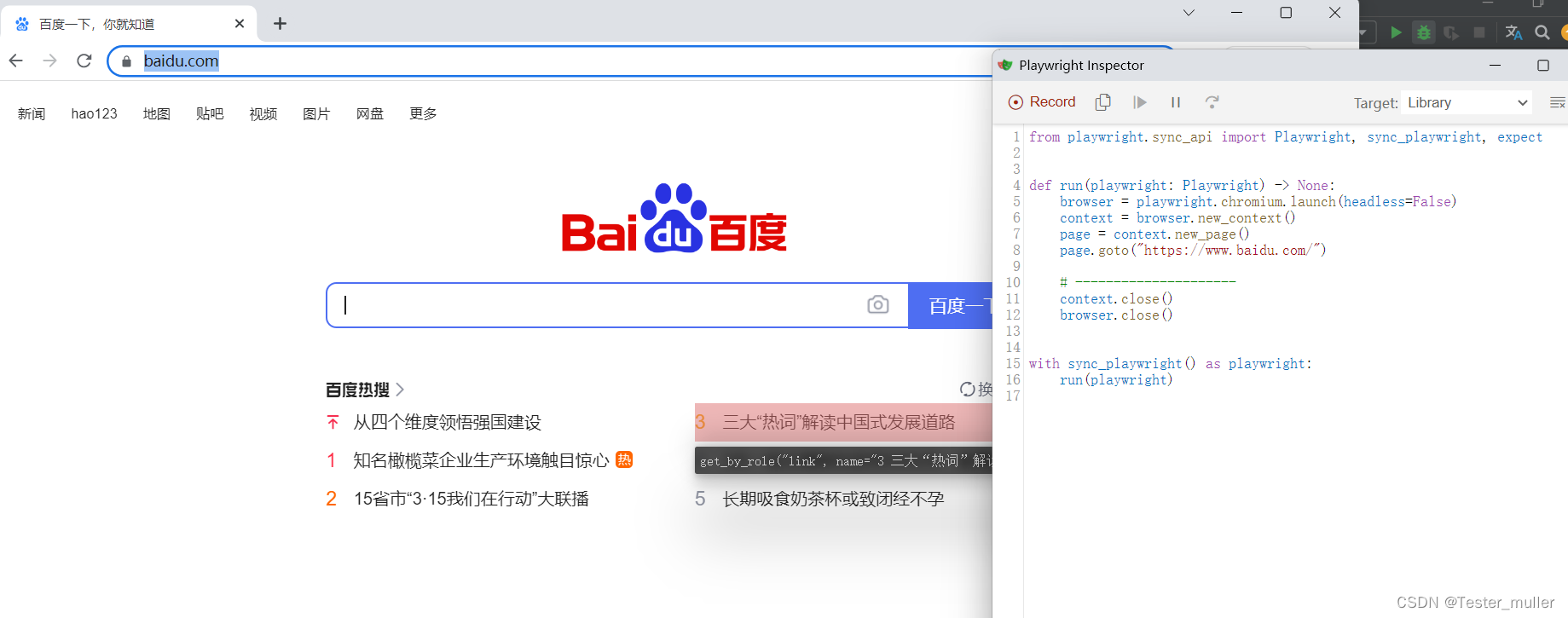Select the baidu.com address bar text
1568x618 pixels.
tap(182, 61)
